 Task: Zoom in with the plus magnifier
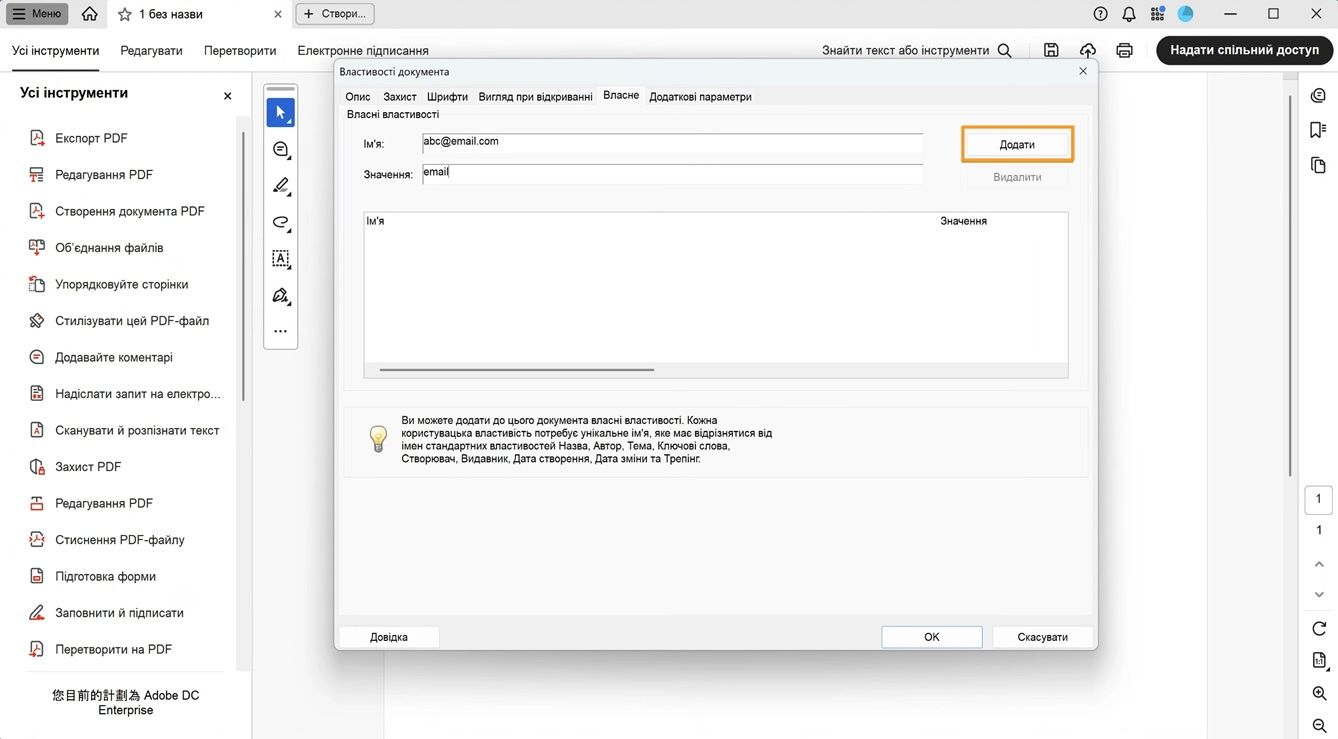point(1319,694)
